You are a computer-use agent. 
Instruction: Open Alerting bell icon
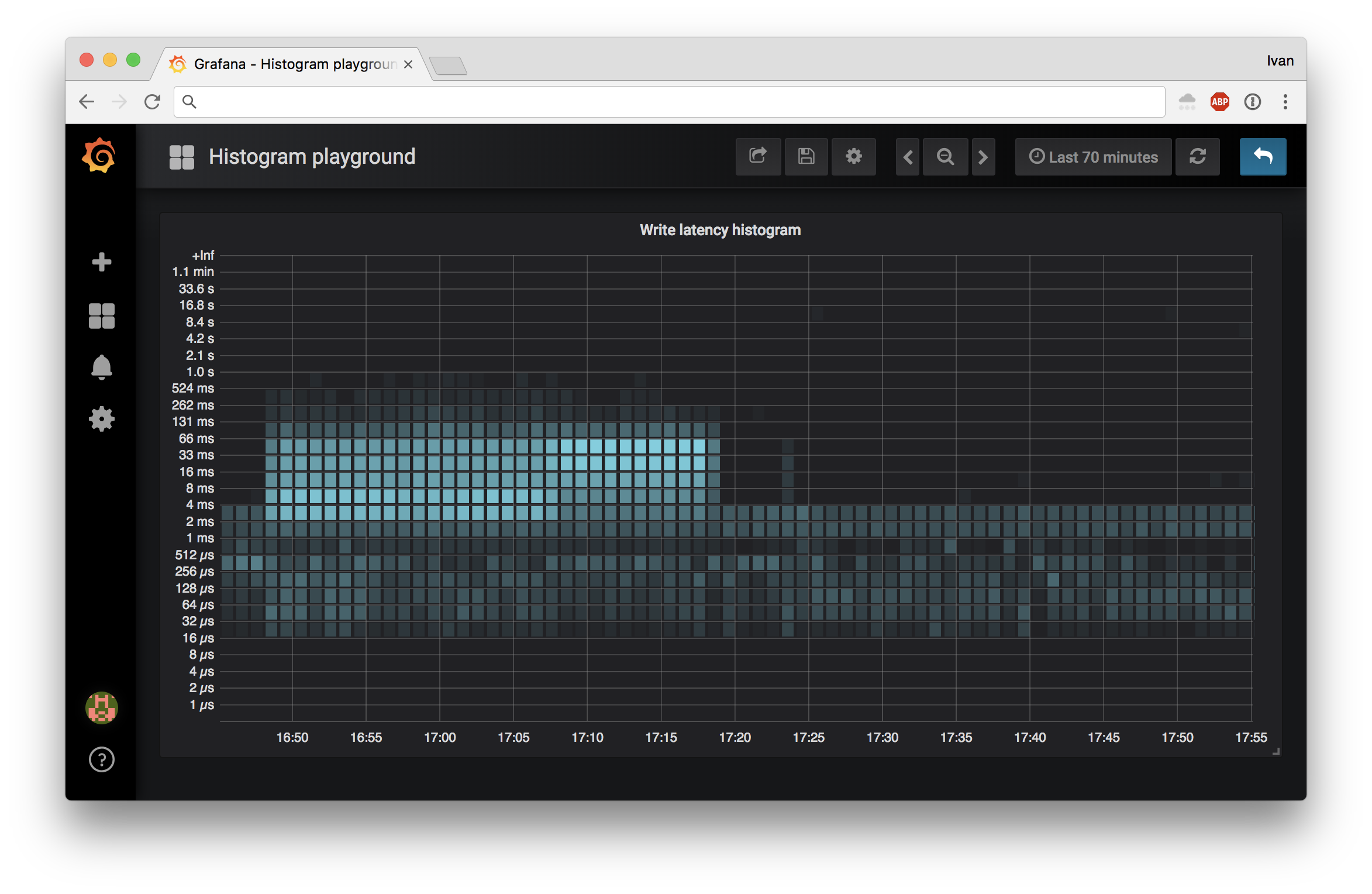tap(102, 367)
